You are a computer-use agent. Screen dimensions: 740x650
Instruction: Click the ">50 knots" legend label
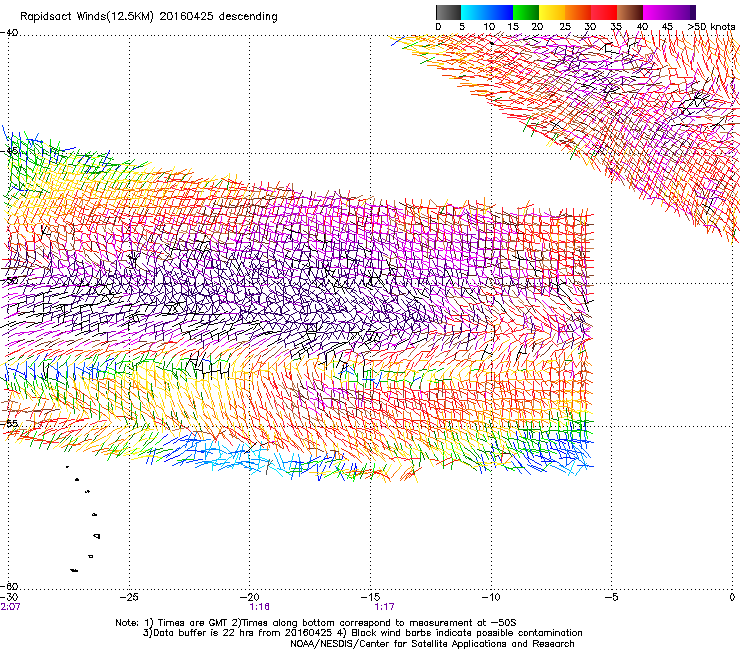tap(711, 26)
